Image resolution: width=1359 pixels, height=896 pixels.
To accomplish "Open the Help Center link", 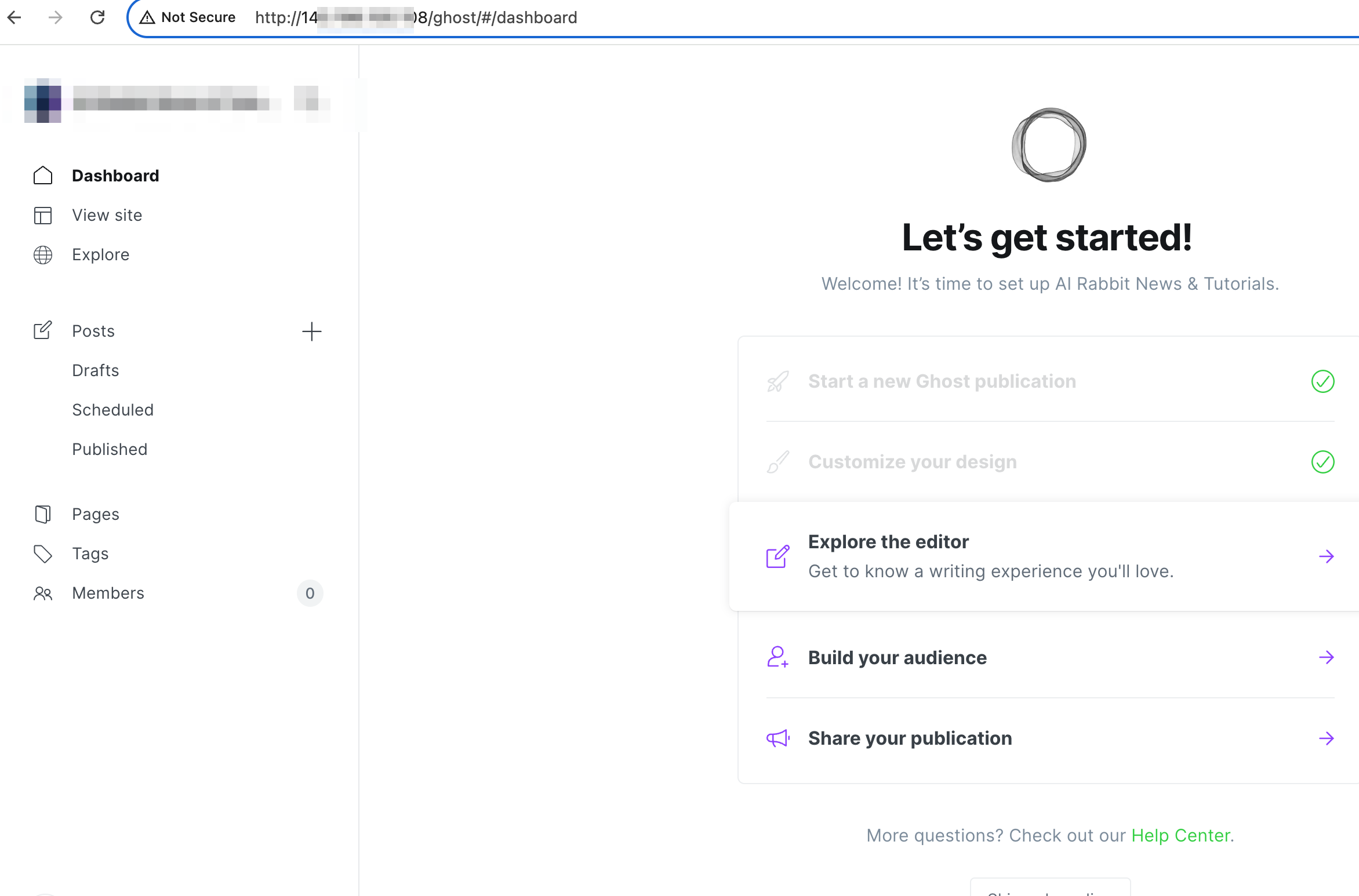I will (x=1180, y=835).
